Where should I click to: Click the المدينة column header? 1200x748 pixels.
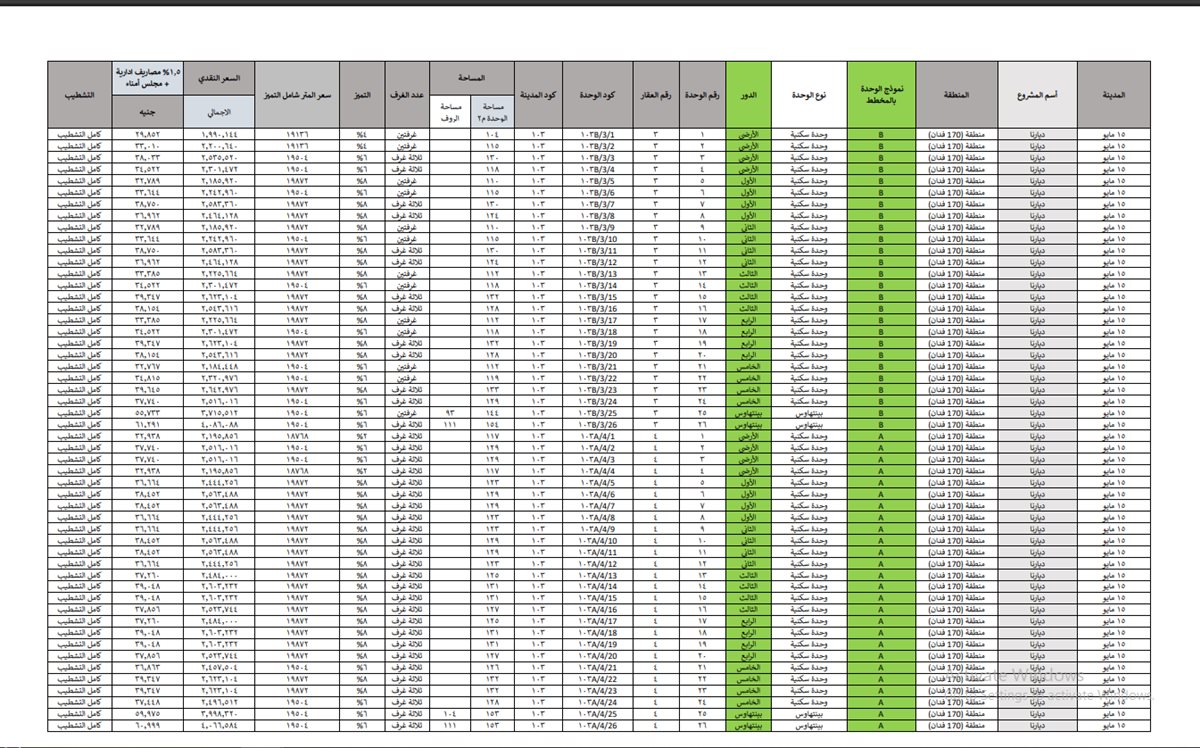[x=1115, y=94]
